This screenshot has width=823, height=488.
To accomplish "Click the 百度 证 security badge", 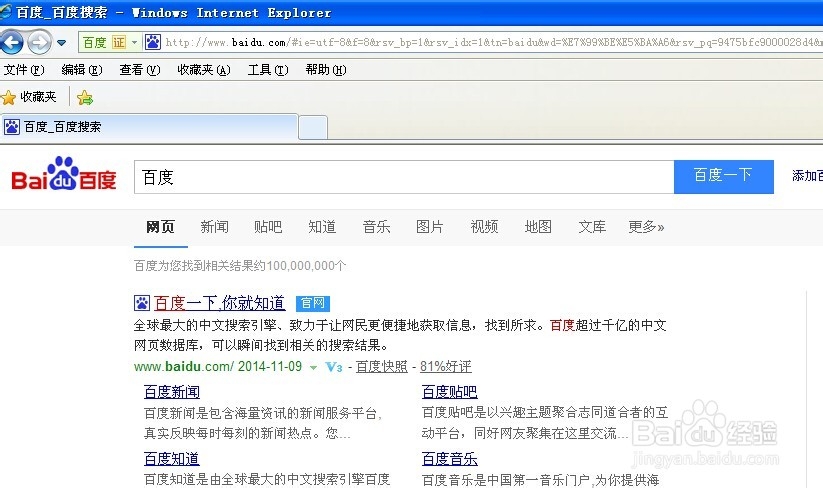I will point(104,43).
